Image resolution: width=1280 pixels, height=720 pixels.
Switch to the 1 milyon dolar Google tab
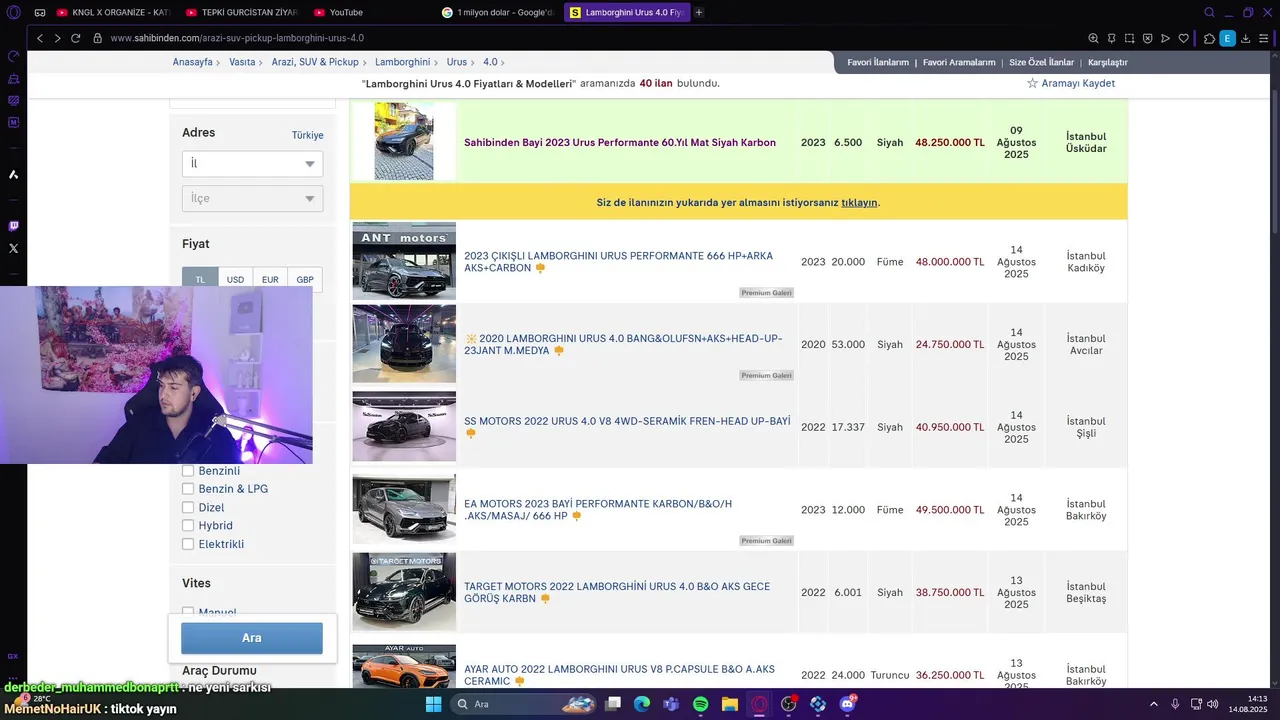(499, 12)
